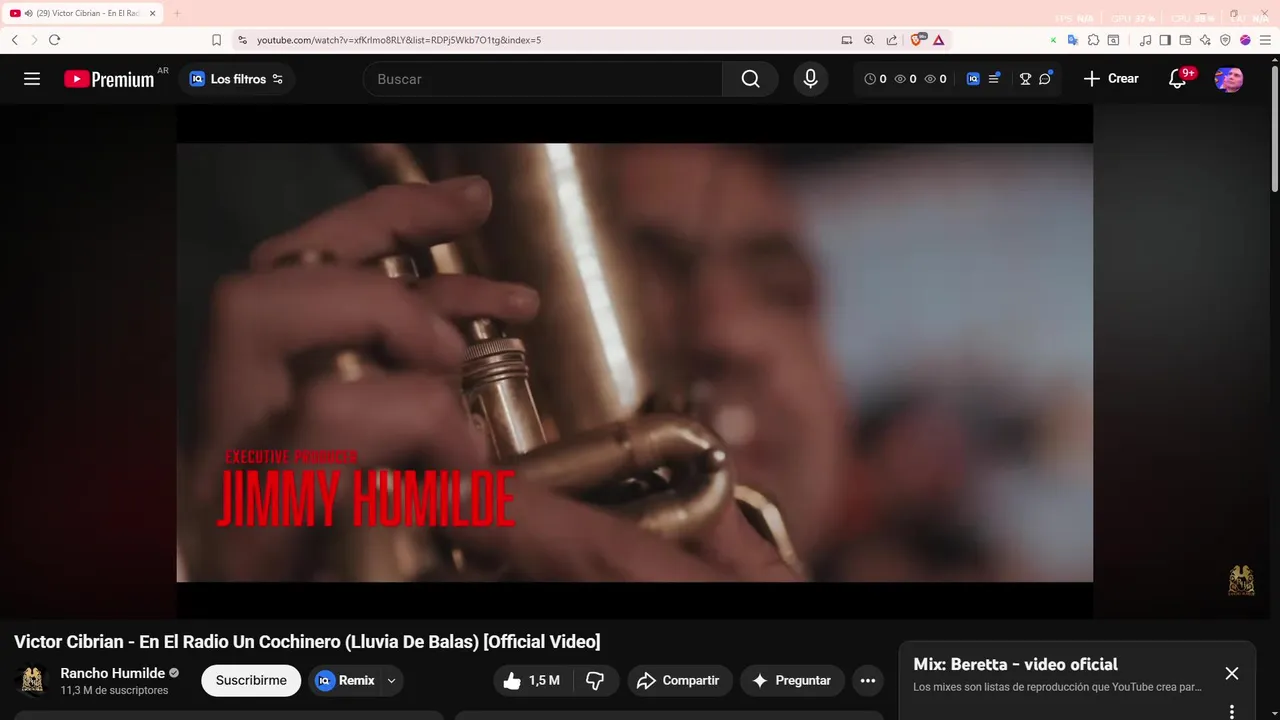Go back with browser back arrow
The height and width of the screenshot is (720, 1280).
pos(15,40)
